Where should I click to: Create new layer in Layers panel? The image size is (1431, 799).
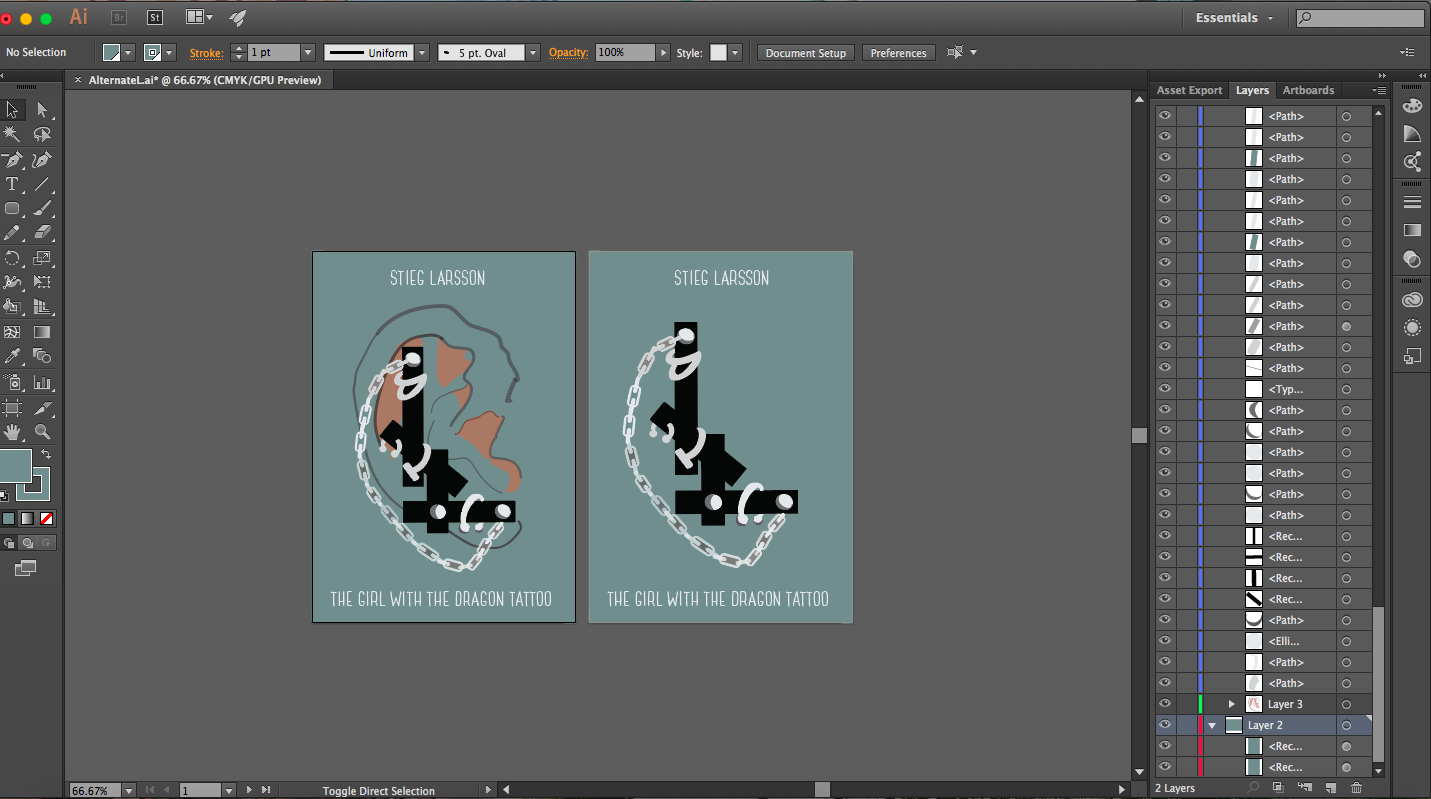pyautogui.click(x=1330, y=788)
